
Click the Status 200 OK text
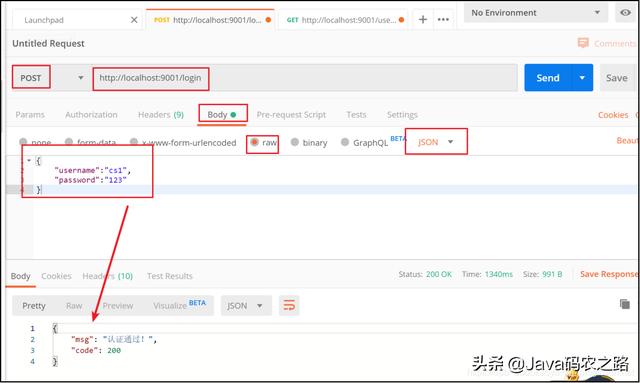pyautogui.click(x=425, y=274)
